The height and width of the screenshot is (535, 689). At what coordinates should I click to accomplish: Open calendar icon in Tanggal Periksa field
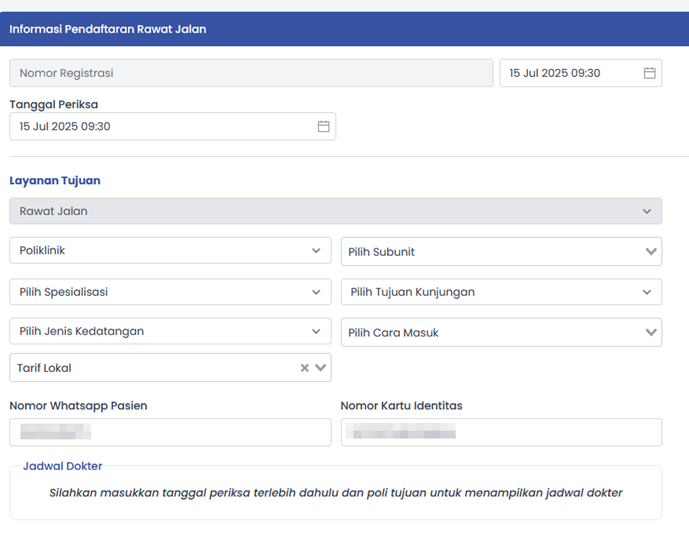point(323,127)
